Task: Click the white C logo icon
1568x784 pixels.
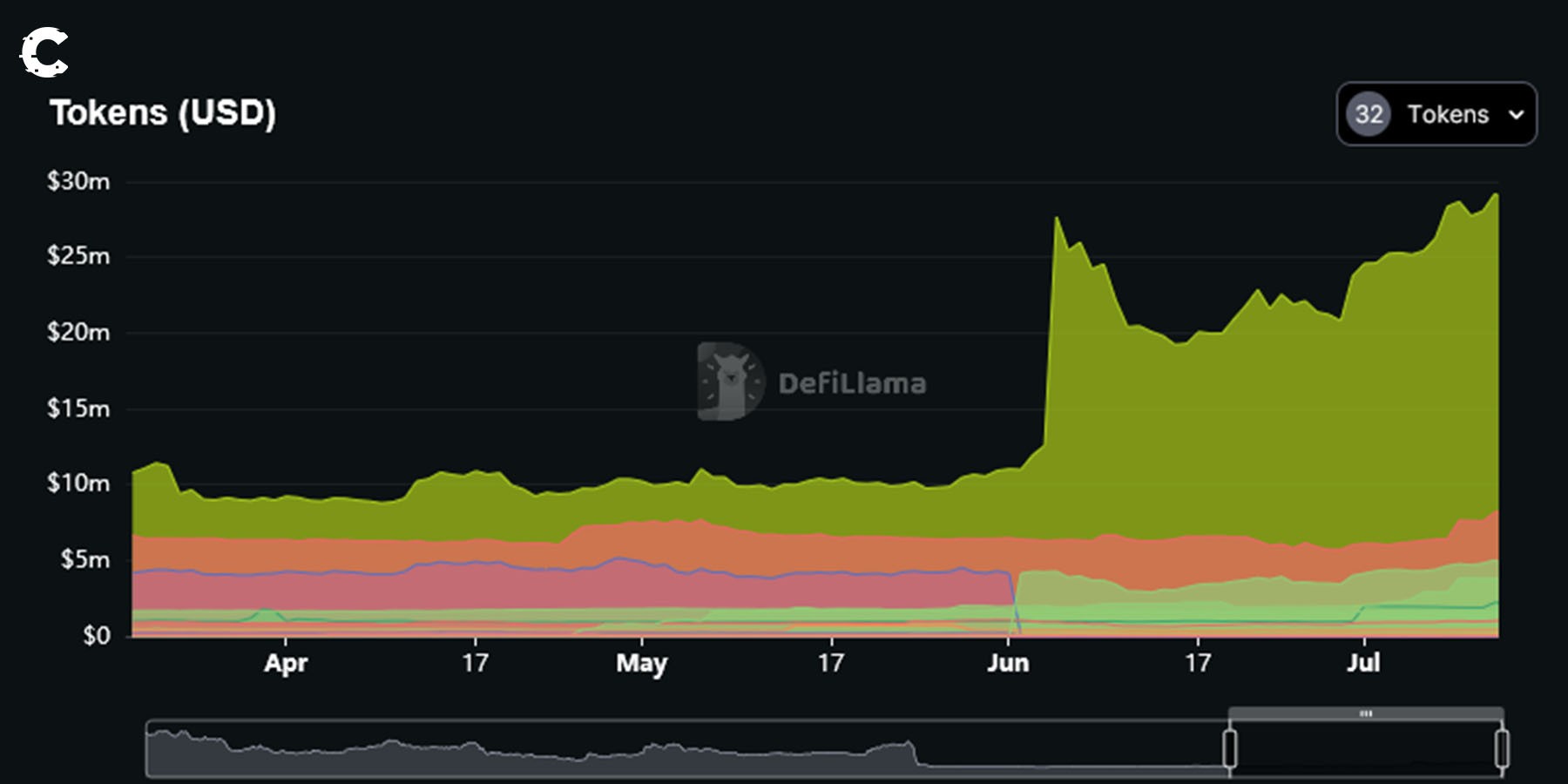Action: [x=44, y=53]
